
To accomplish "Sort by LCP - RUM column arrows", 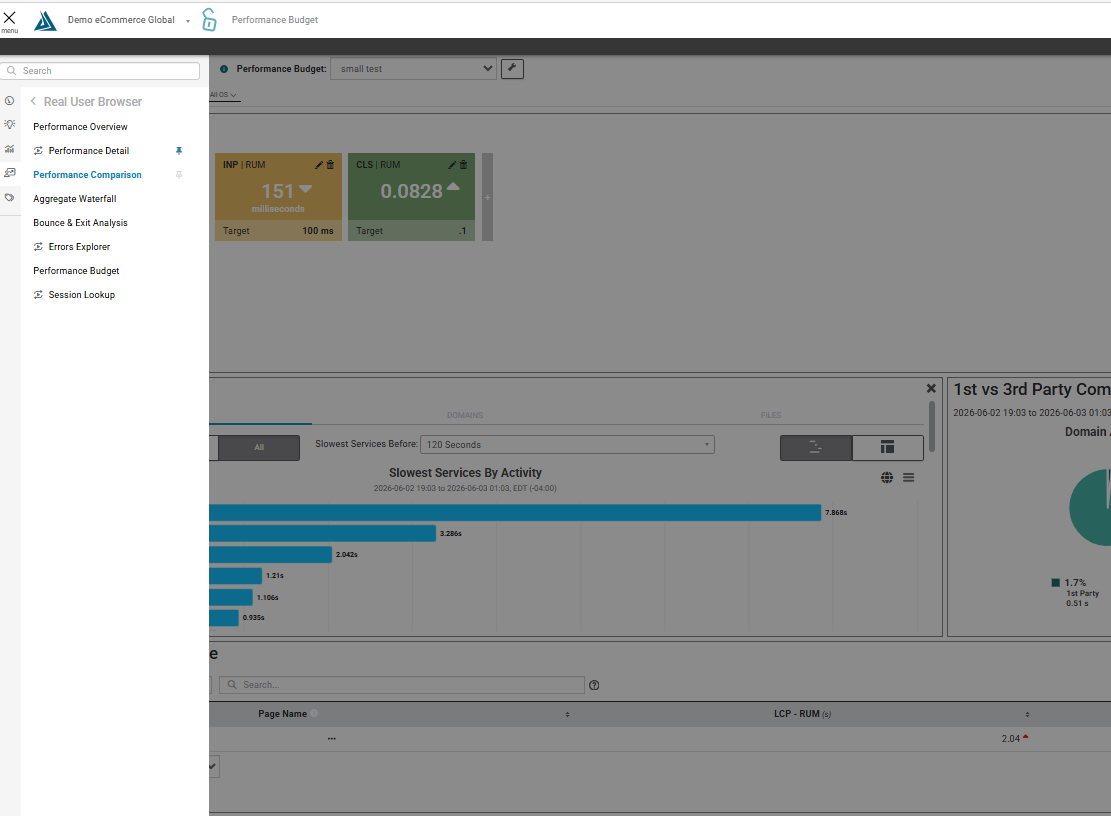I will (x=1027, y=715).
